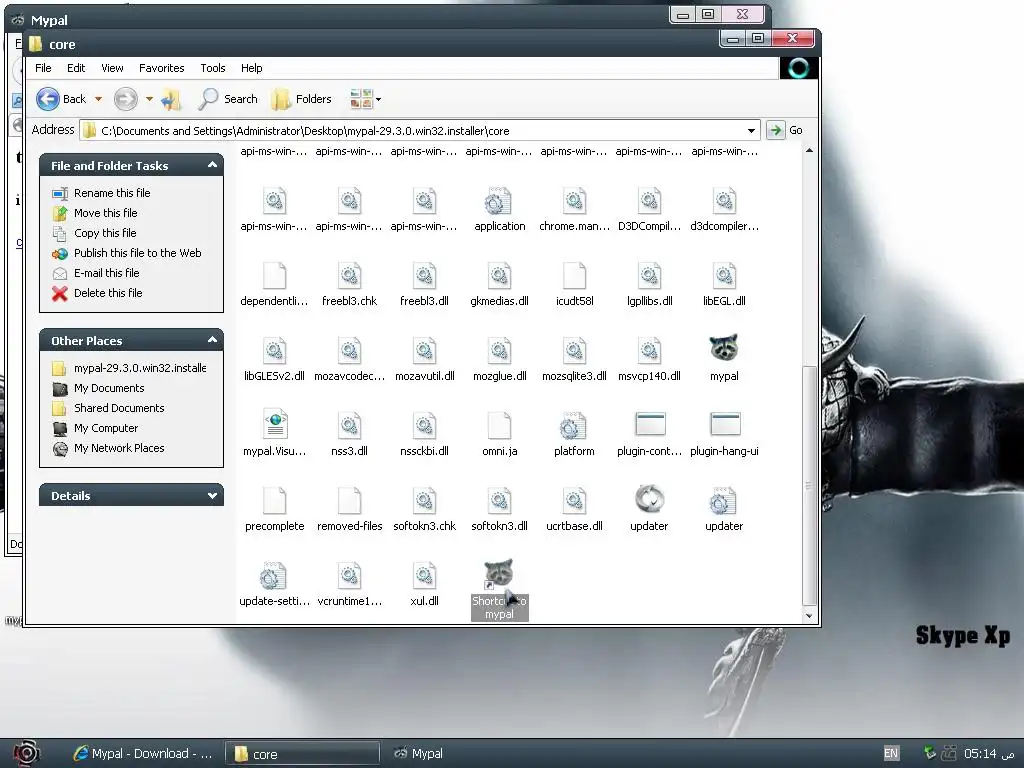Open the Address bar dropdown list
This screenshot has height=768, width=1024.
pyautogui.click(x=751, y=131)
